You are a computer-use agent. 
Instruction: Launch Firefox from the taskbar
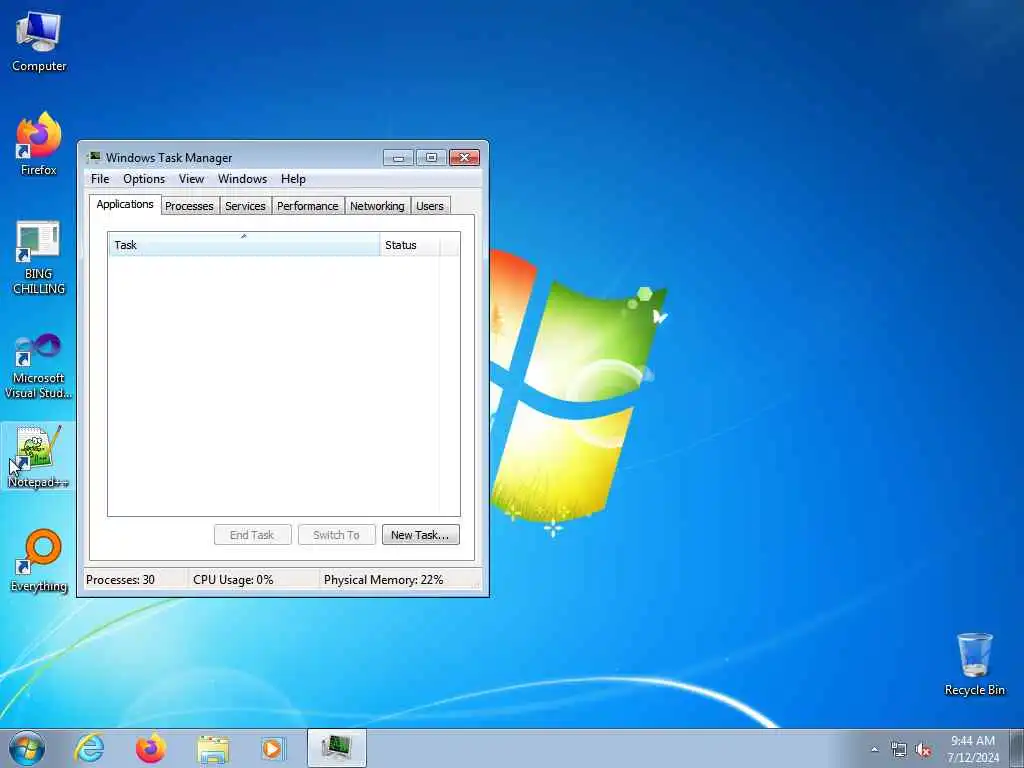150,748
